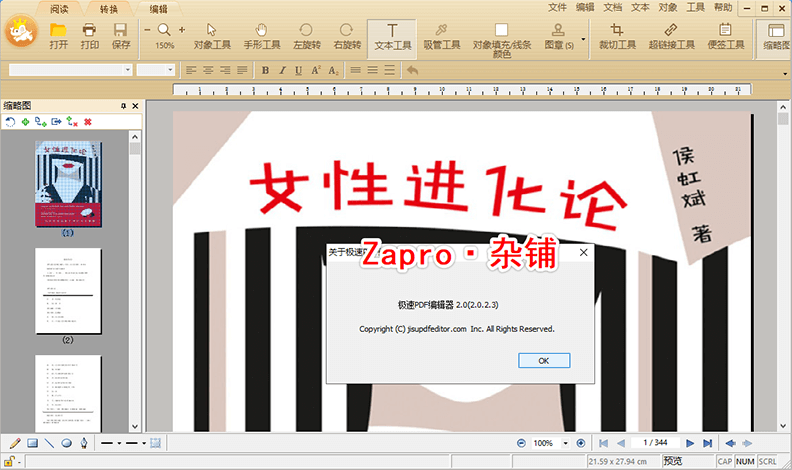This screenshot has width=792, height=470.
Task: Click the 对象填充/线条颜色 color swatch
Action: click(x=501, y=31)
